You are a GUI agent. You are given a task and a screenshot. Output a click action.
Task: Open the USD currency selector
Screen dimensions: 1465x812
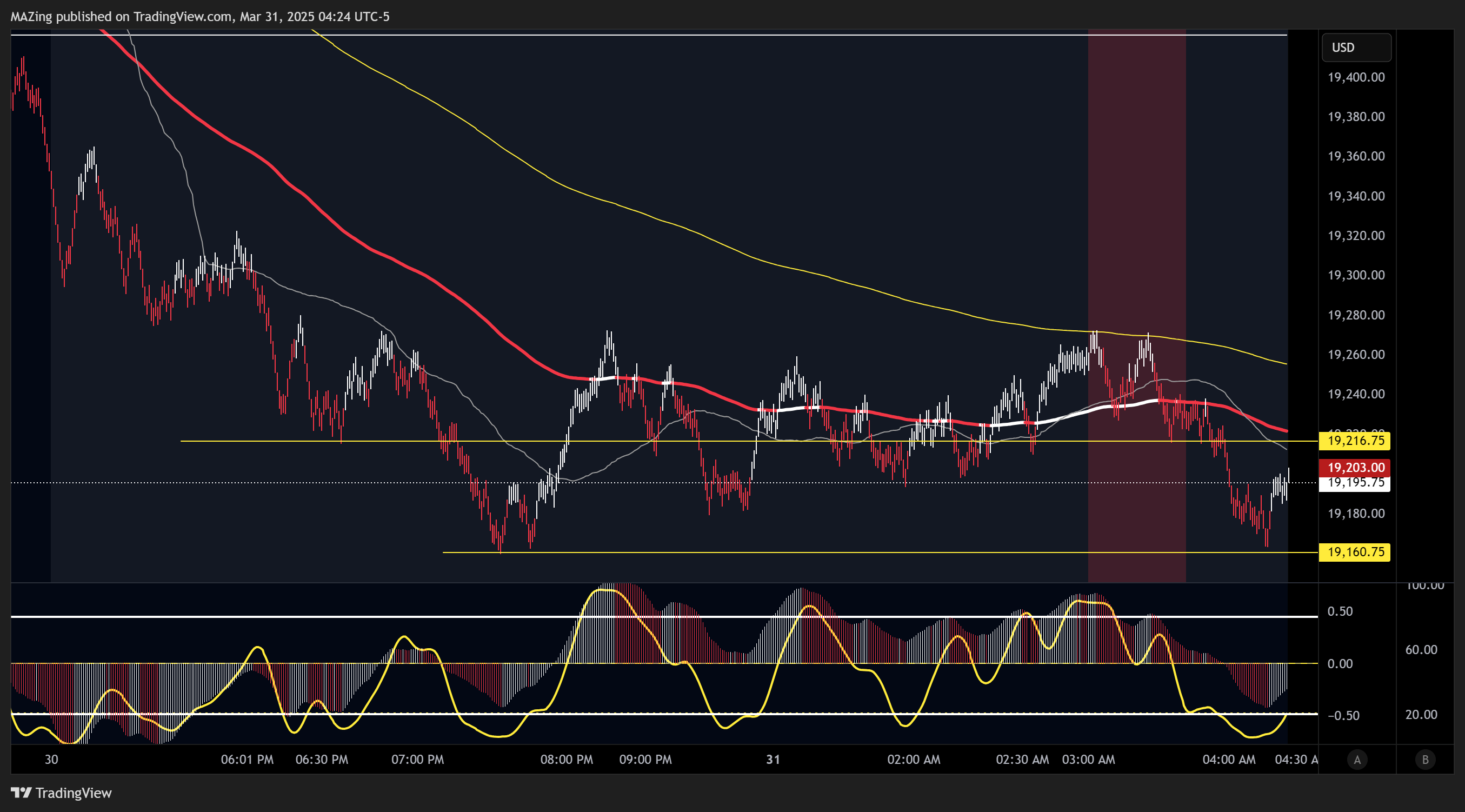(x=1356, y=47)
